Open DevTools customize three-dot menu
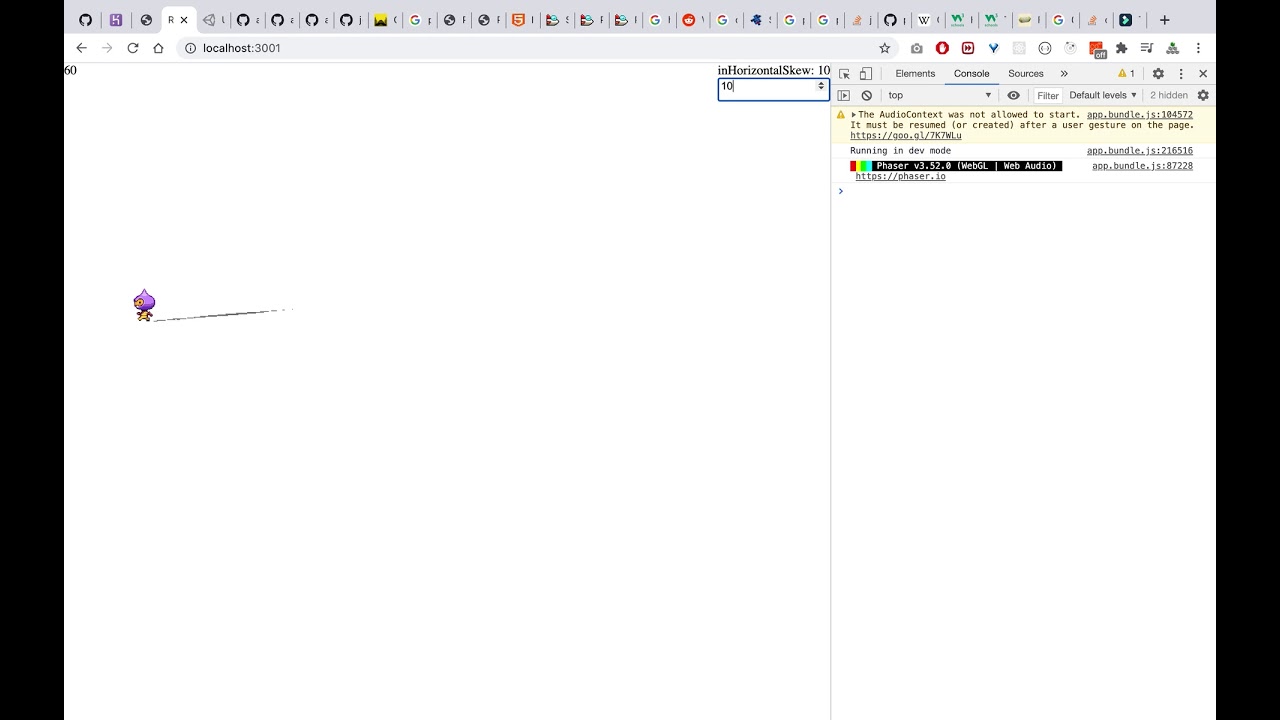Image resolution: width=1280 pixels, height=720 pixels. point(1181,74)
